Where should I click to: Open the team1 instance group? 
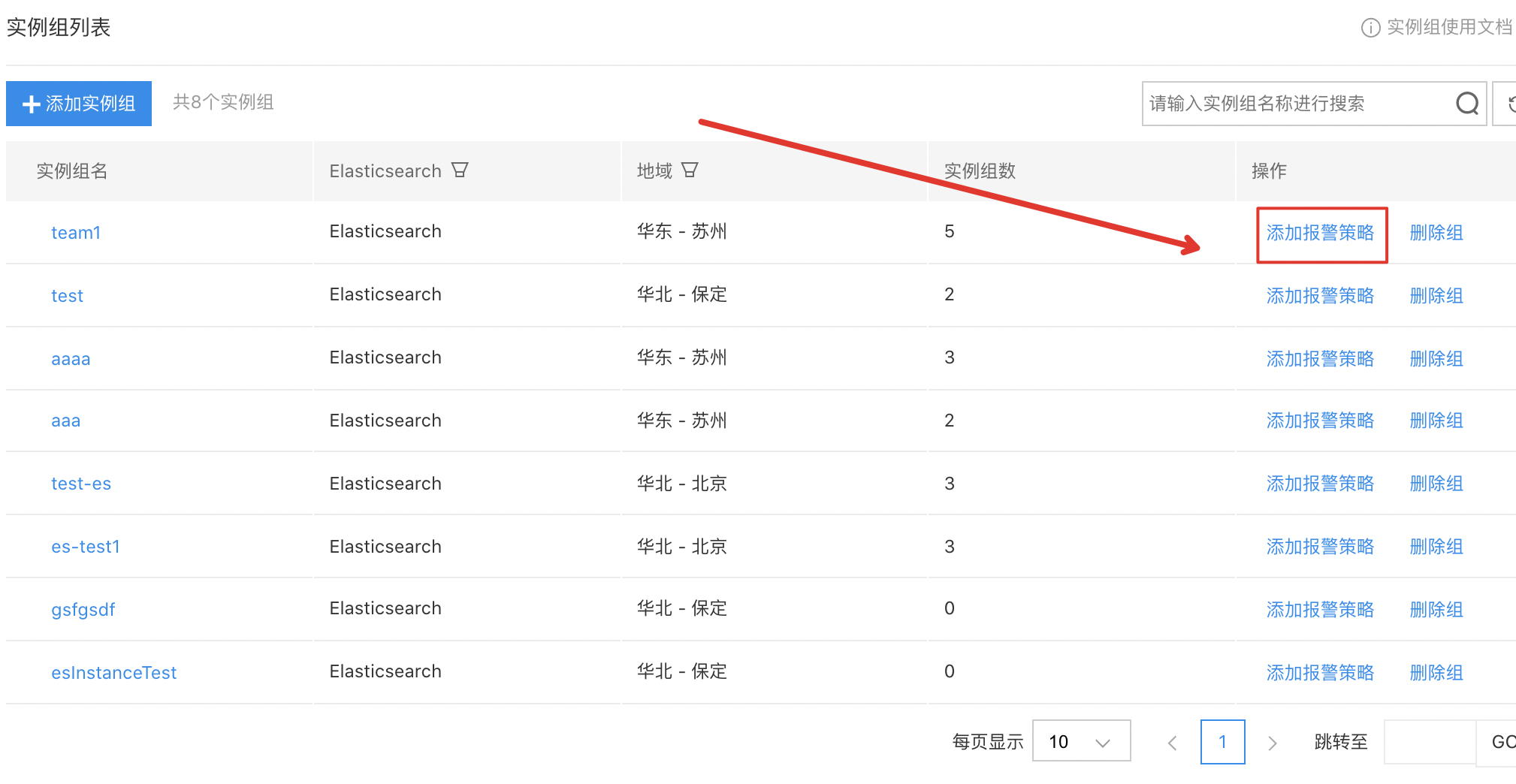click(76, 233)
